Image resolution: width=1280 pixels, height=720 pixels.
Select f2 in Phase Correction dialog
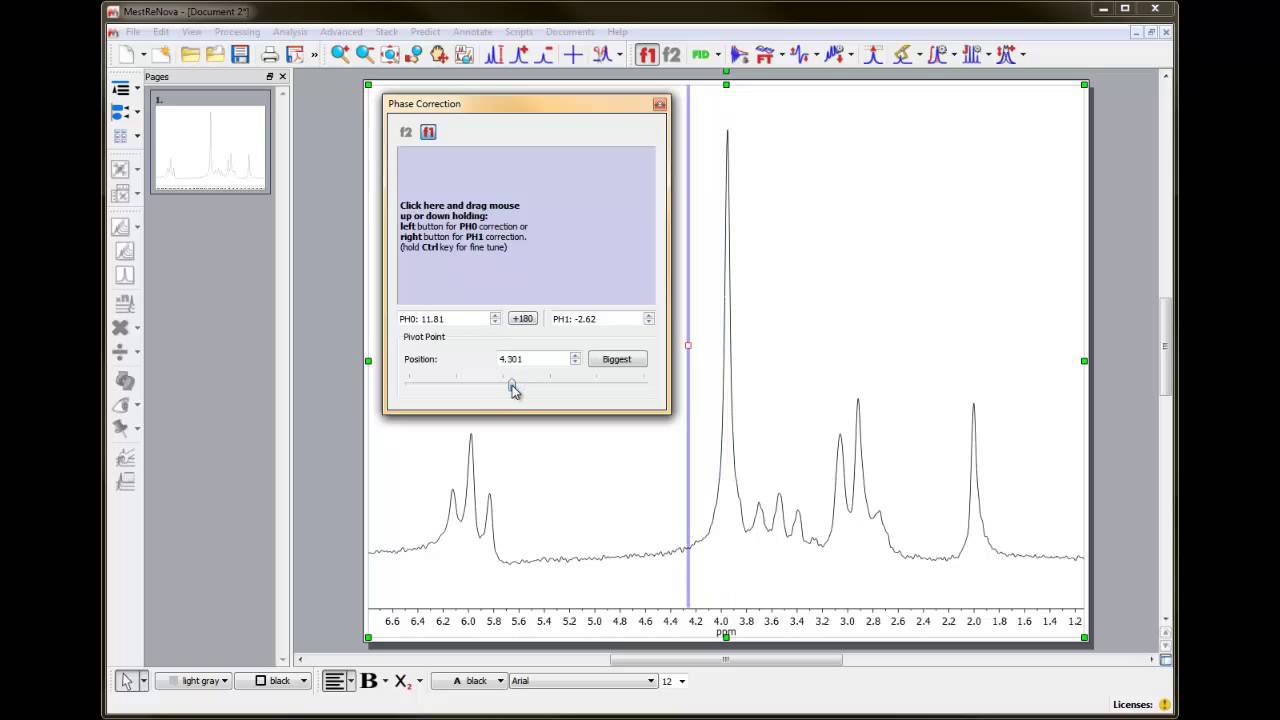406,132
